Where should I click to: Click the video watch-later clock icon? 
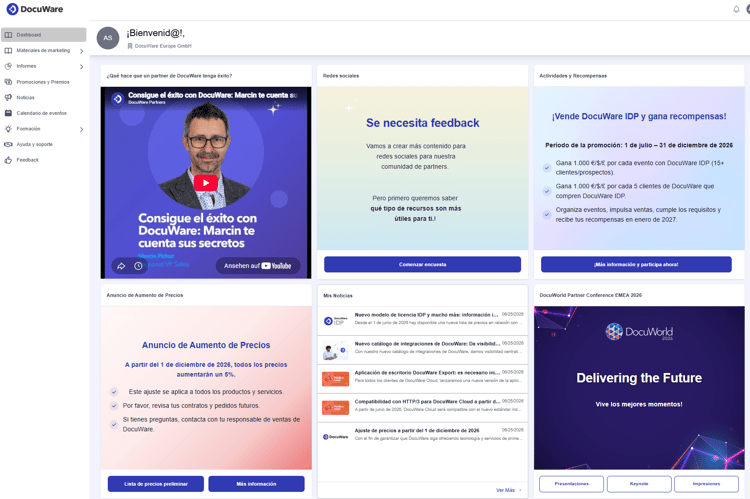[138, 266]
